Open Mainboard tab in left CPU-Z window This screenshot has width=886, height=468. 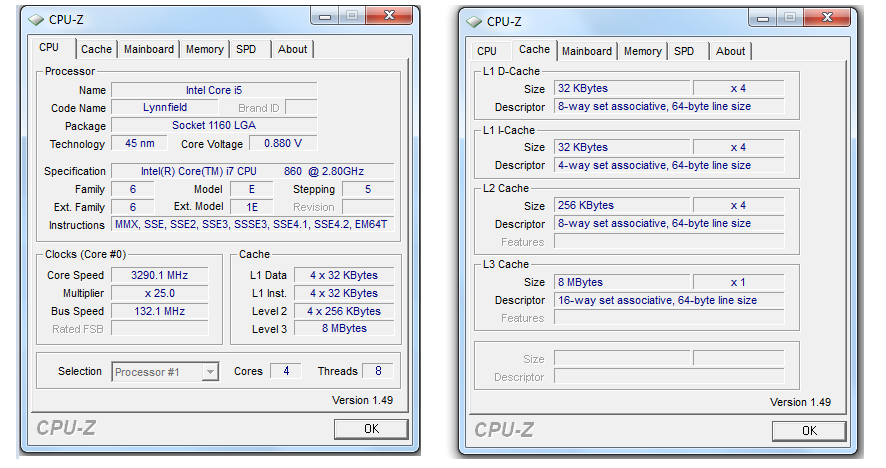(149, 49)
